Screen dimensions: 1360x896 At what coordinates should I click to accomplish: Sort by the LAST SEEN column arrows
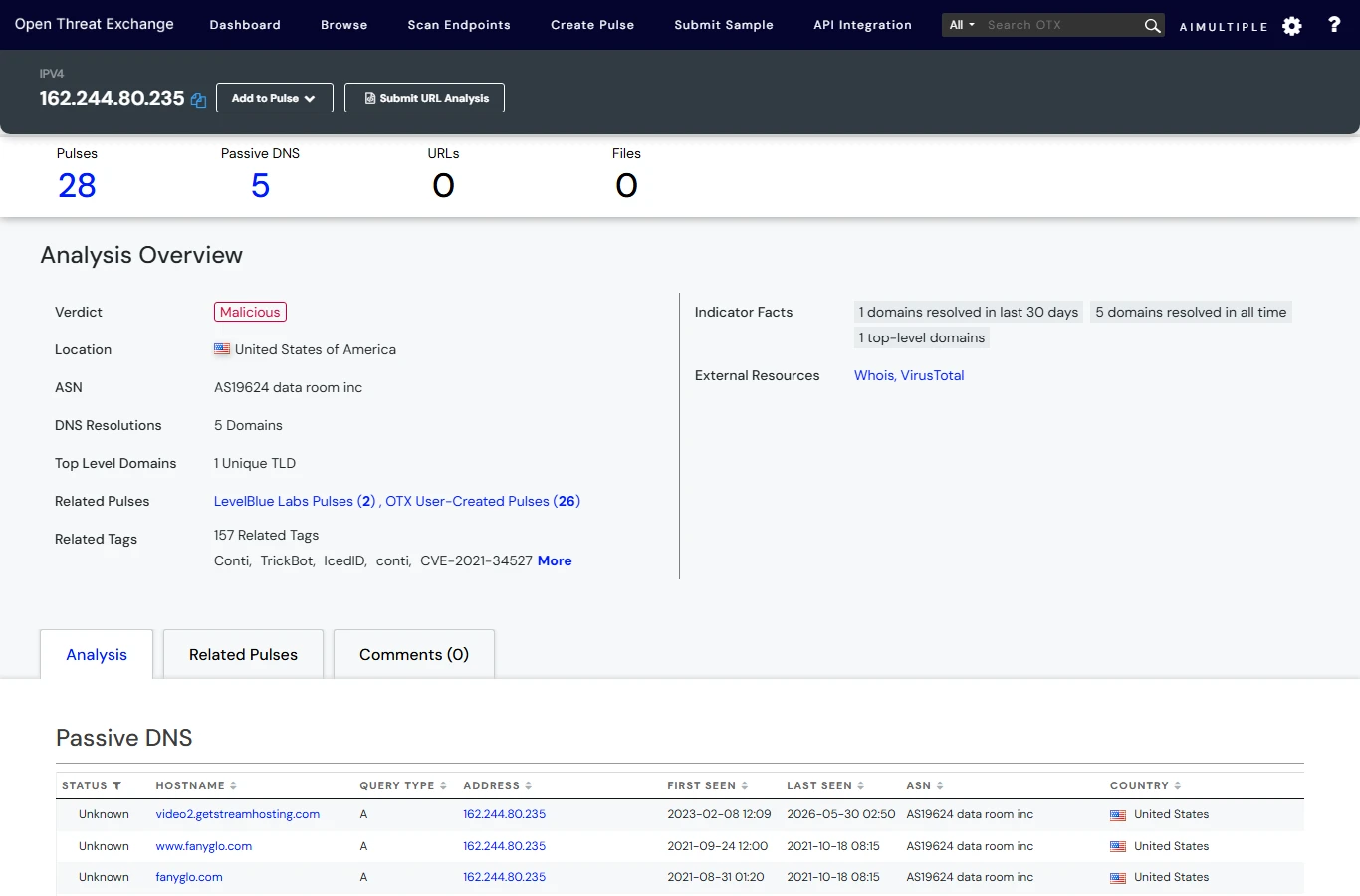click(860, 785)
